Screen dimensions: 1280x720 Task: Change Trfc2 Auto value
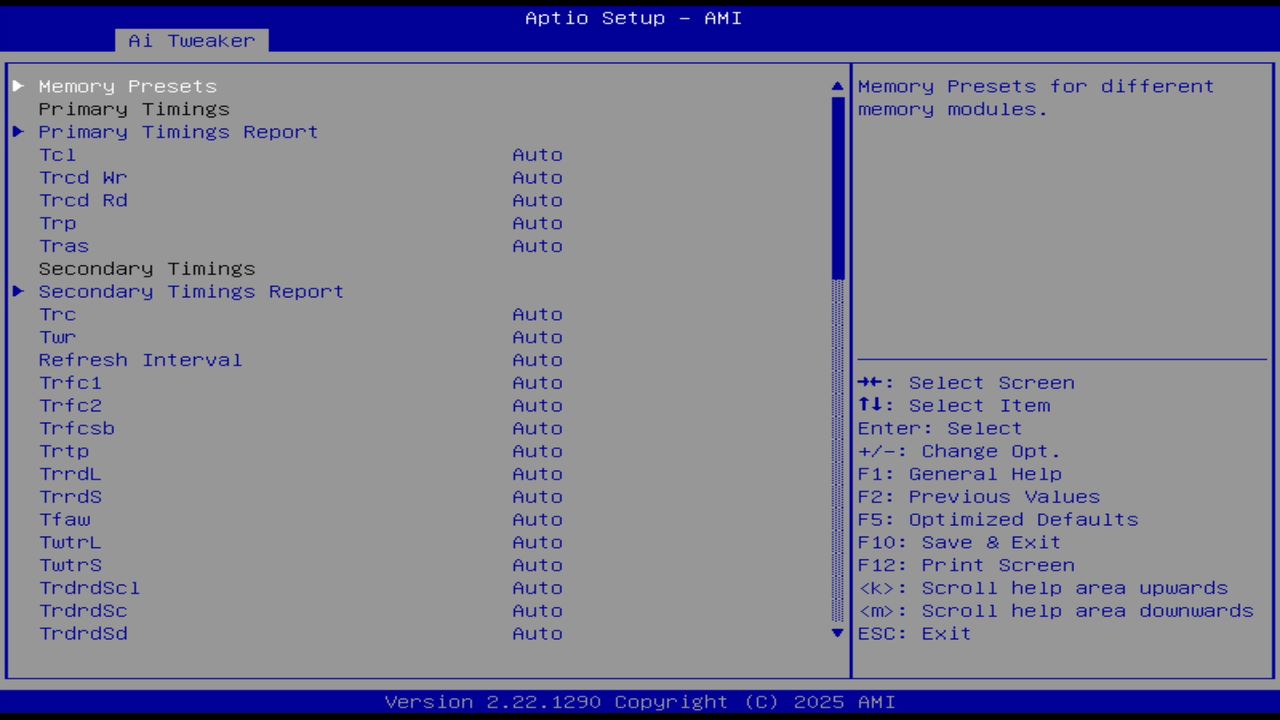[x=537, y=405]
